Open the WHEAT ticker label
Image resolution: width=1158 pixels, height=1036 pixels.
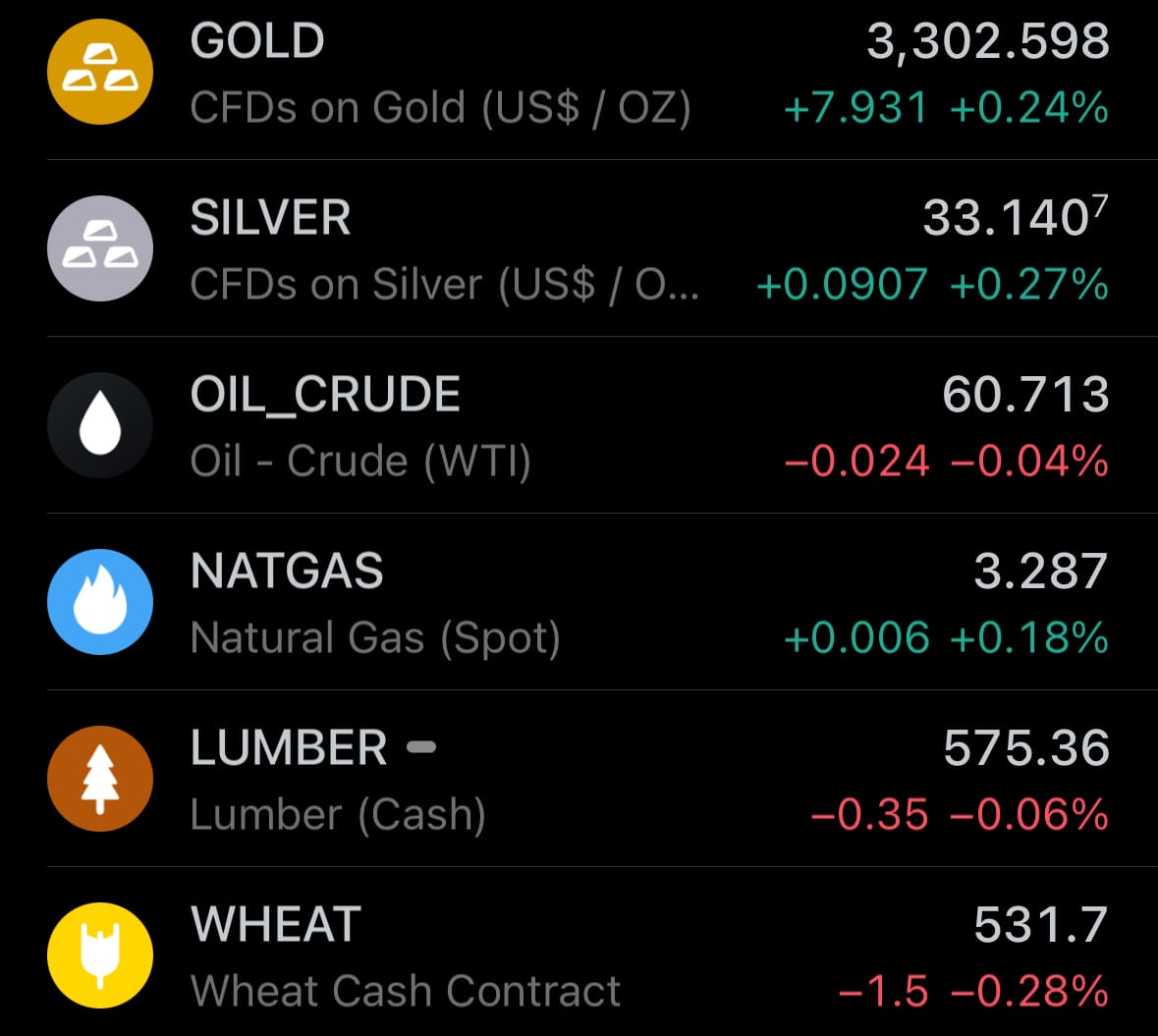pos(275,924)
